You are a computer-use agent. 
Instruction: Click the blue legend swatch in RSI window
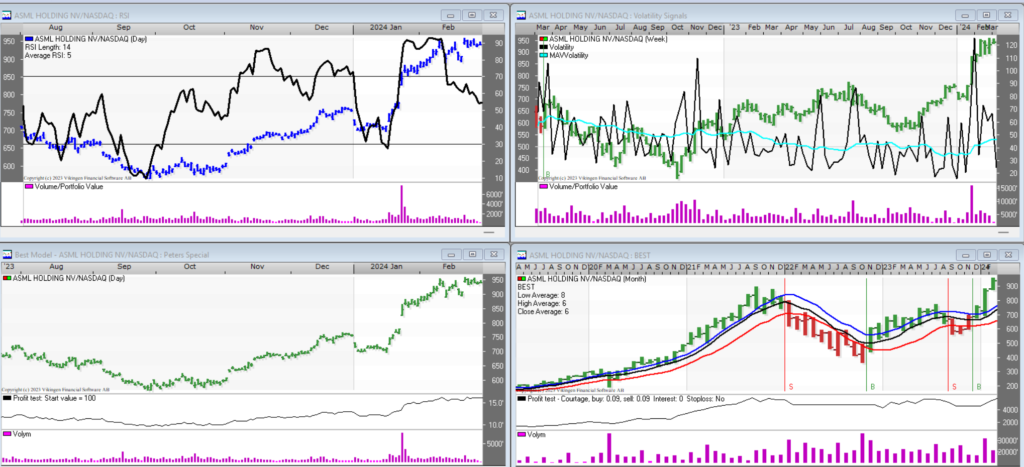tap(28, 39)
